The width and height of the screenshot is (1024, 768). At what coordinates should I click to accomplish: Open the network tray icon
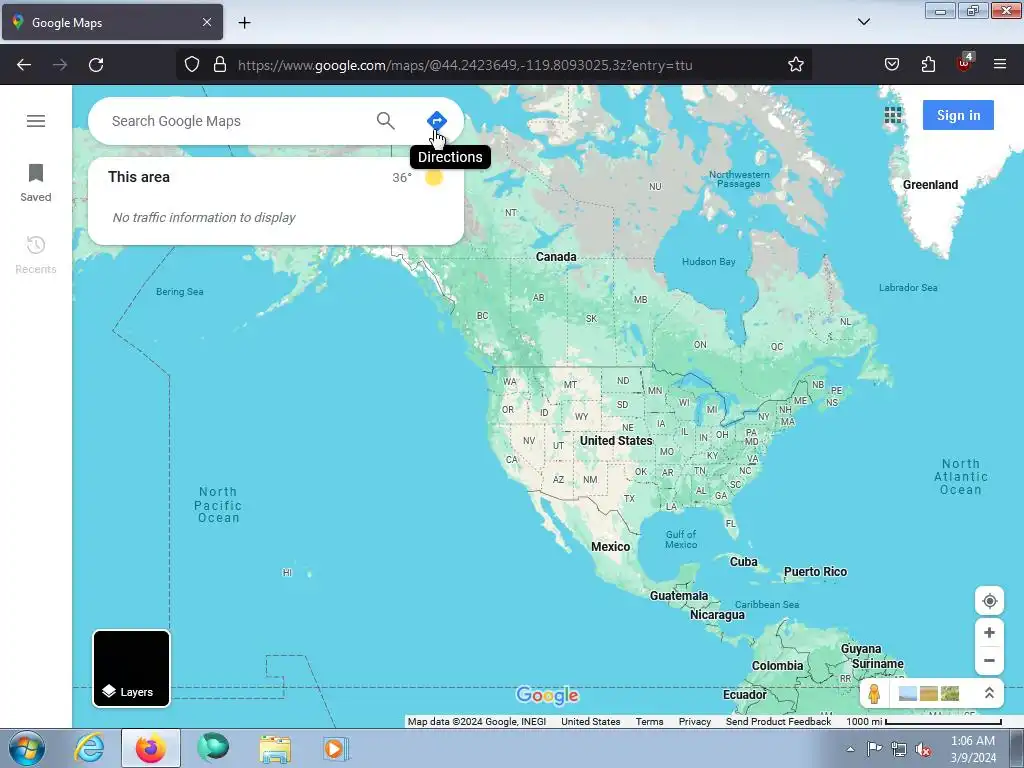(899, 750)
